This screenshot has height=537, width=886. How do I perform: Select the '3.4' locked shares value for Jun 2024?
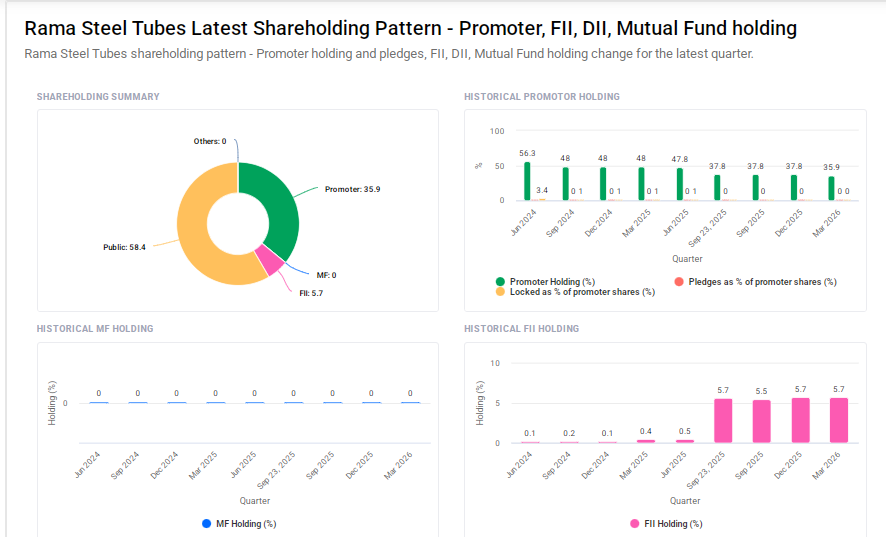pyautogui.click(x=542, y=190)
